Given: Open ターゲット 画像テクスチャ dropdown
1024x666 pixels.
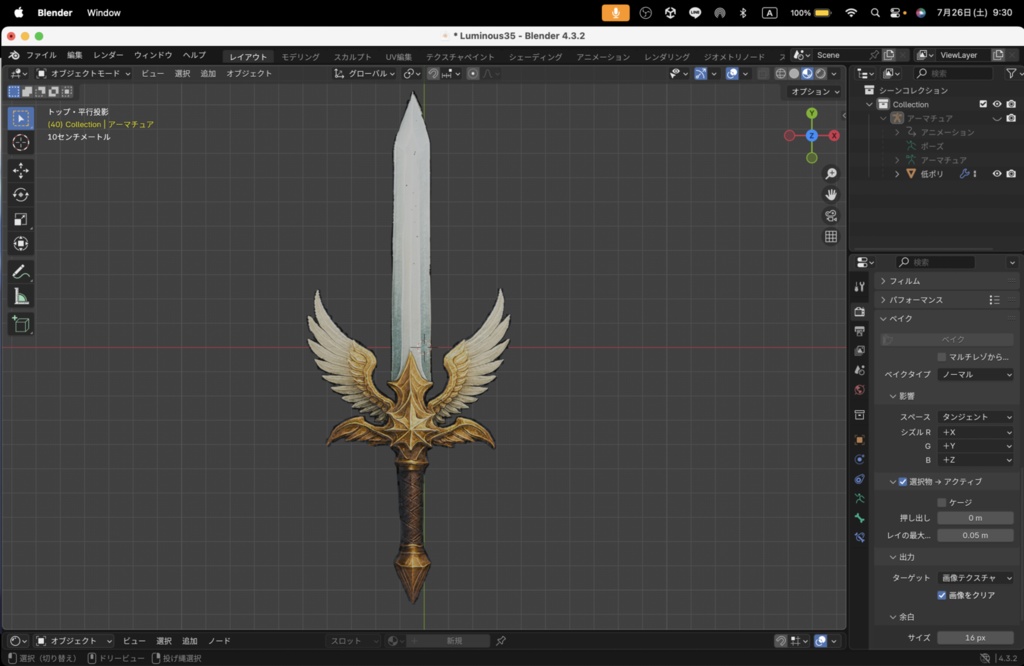Looking at the screenshot, I should pos(976,578).
